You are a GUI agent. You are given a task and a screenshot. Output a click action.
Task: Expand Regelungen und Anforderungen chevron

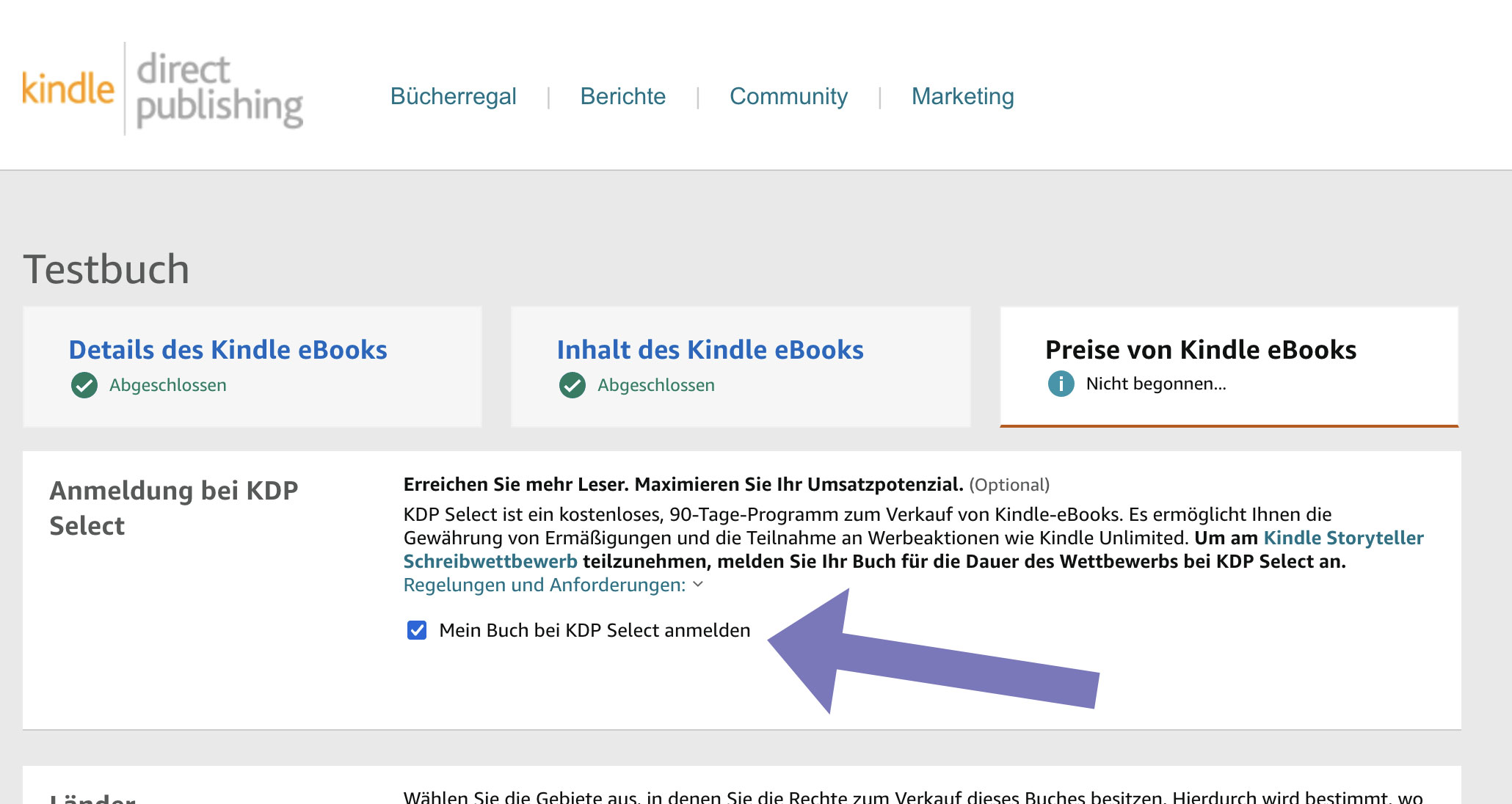pyautogui.click(x=698, y=585)
